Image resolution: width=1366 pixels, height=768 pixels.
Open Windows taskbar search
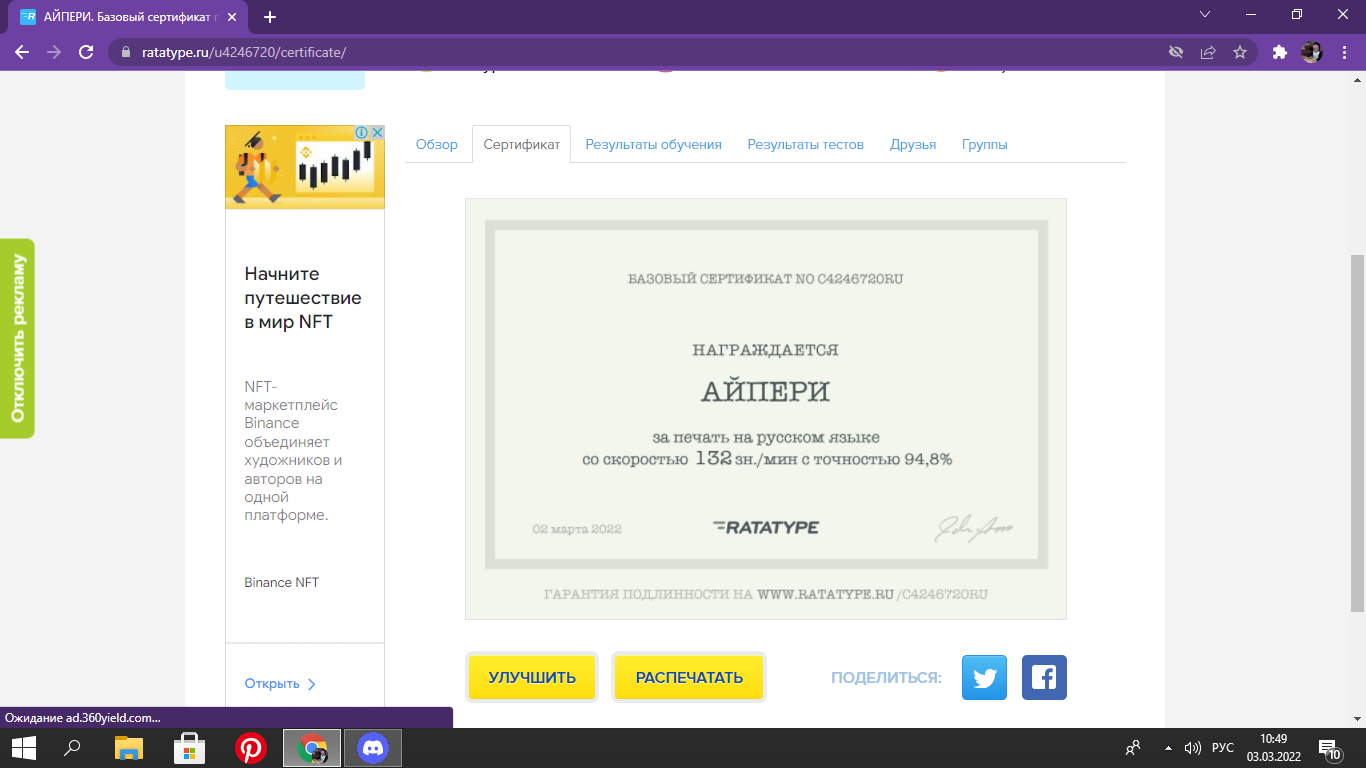[72, 748]
